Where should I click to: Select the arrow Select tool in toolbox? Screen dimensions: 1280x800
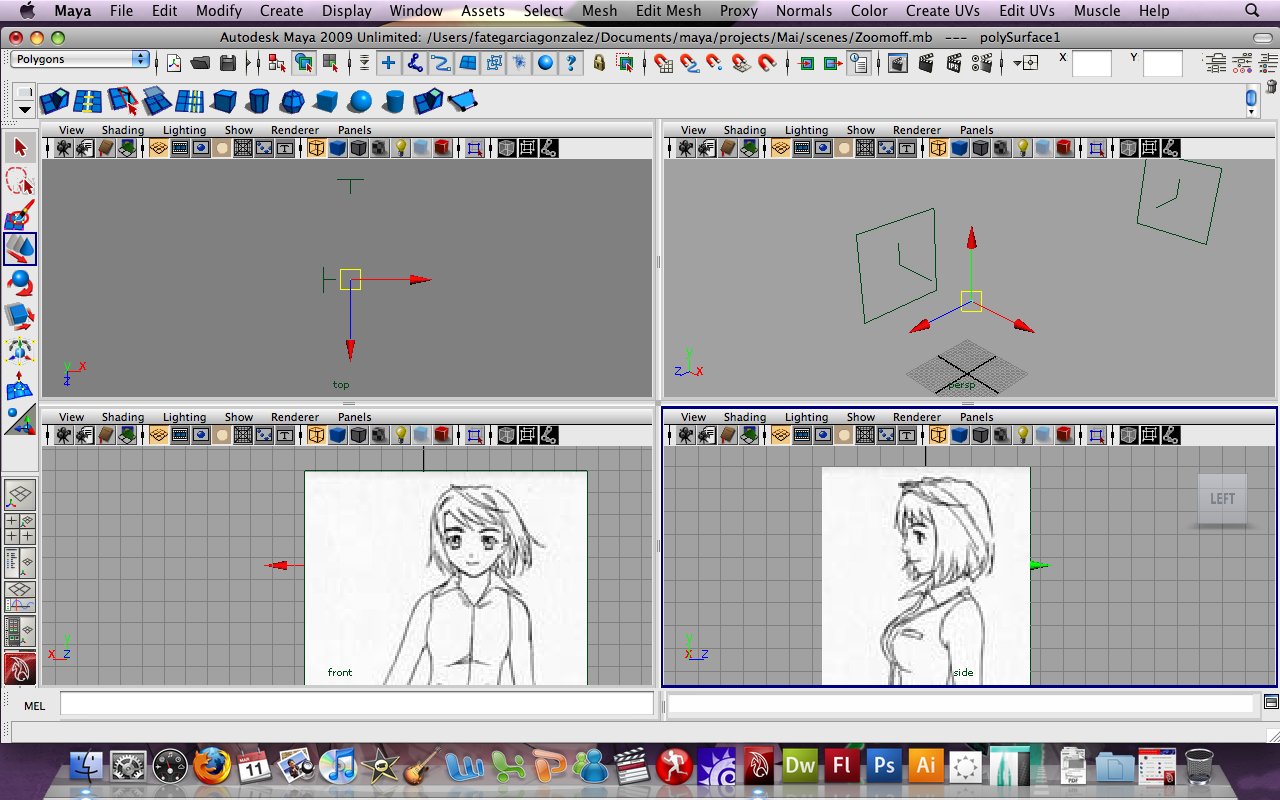coord(20,148)
